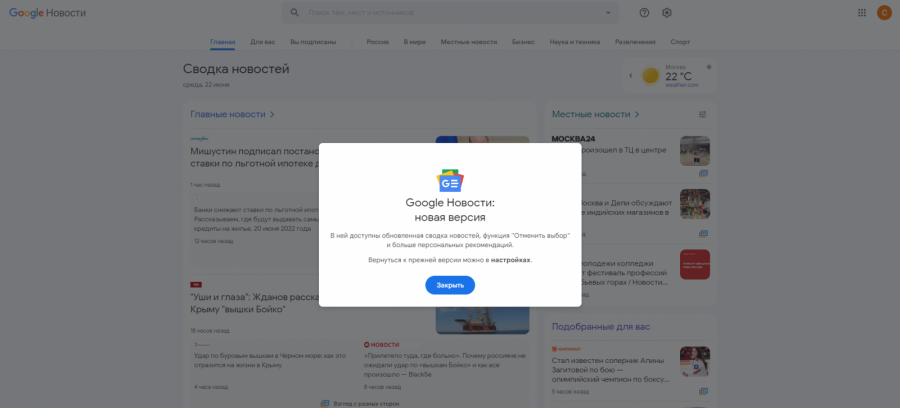
Task: Click the Google Новости header logo
Action: 47,13
